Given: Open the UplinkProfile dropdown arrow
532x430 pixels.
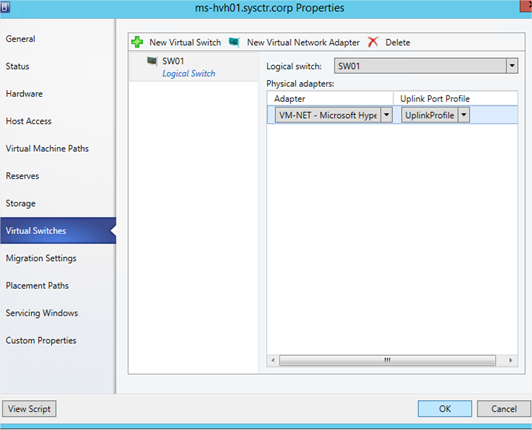Looking at the screenshot, I should tap(464, 115).
